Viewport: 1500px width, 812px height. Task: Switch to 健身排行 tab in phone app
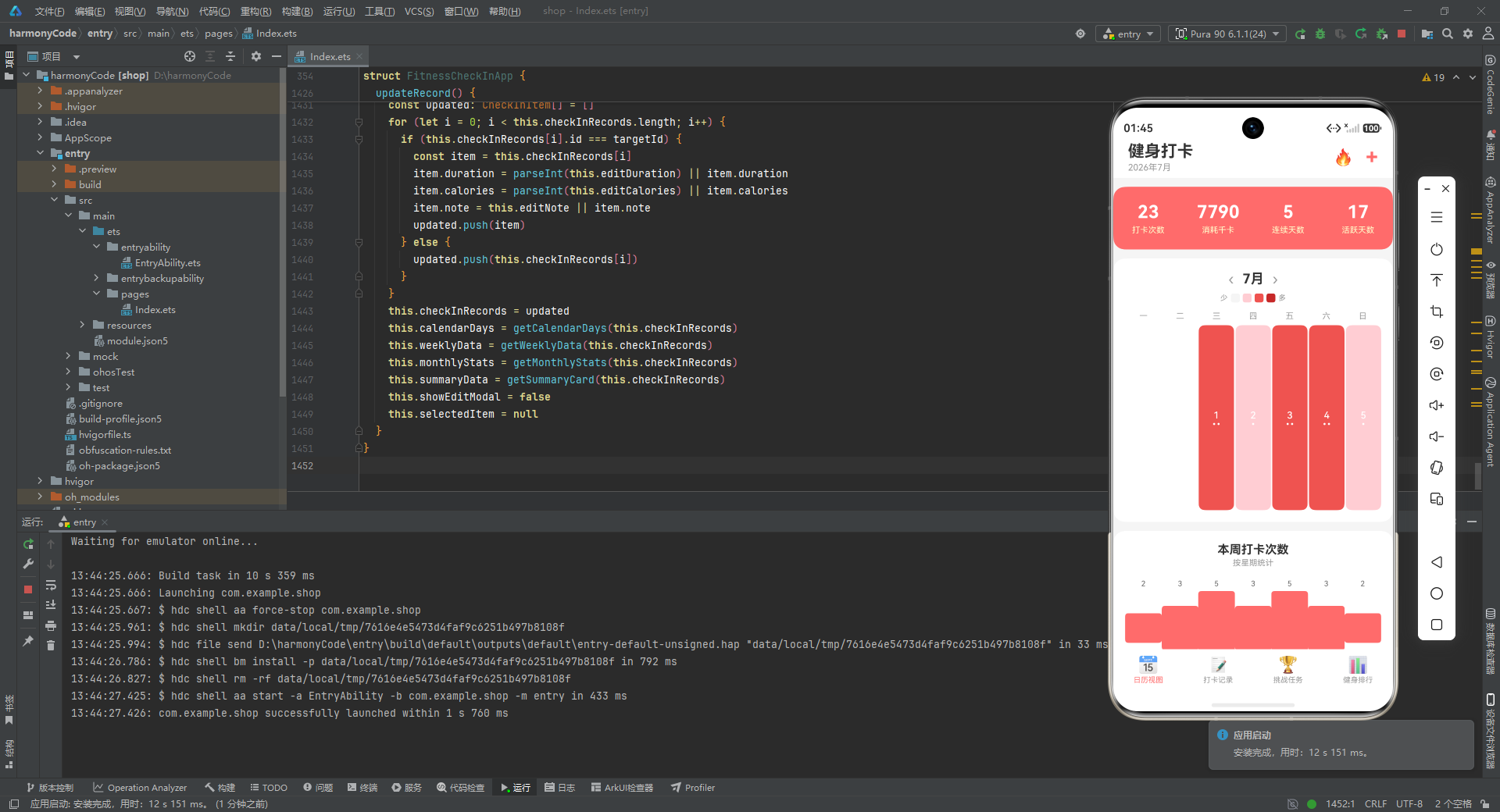1358,670
